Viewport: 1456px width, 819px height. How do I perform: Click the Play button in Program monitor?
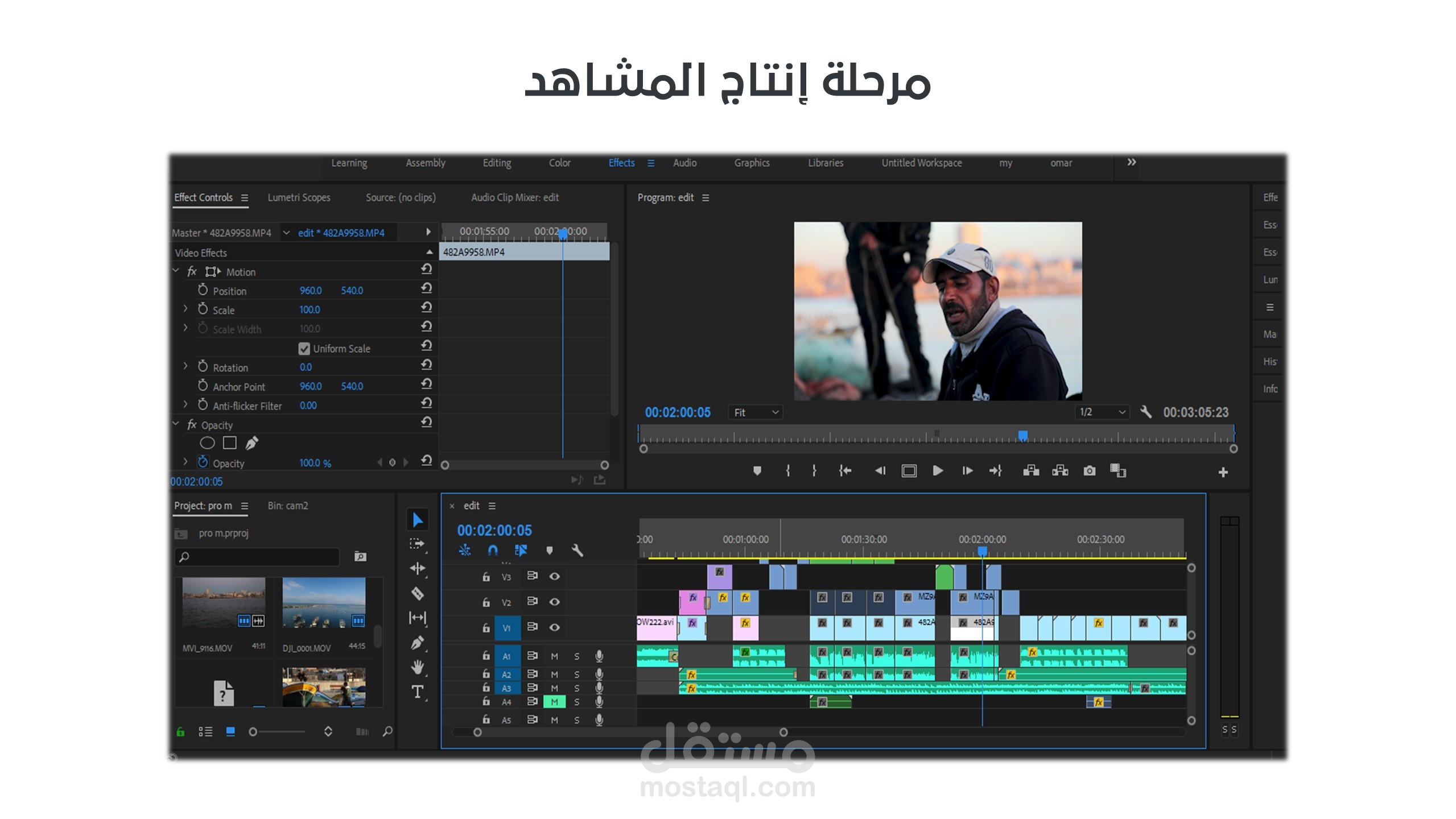pos(938,471)
